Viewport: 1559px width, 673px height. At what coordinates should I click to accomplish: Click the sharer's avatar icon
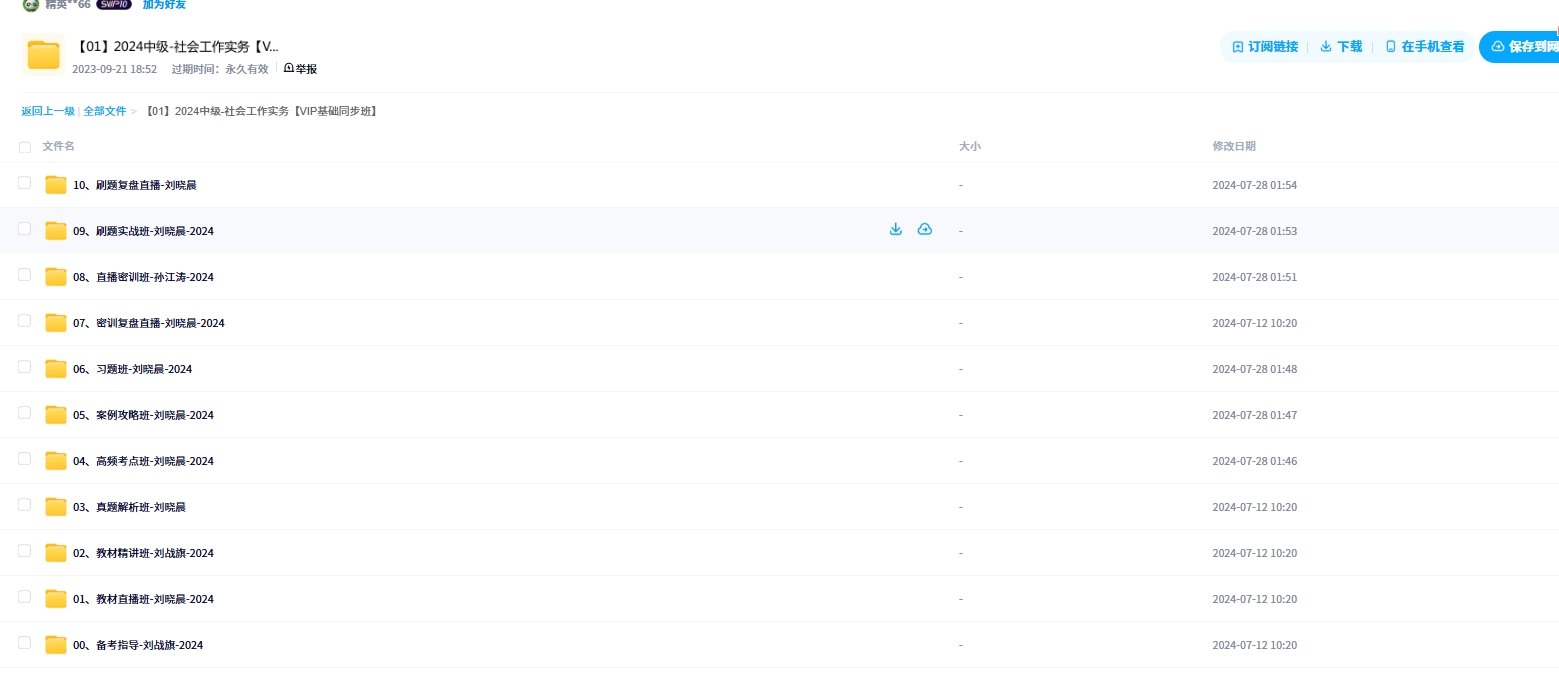pyautogui.click(x=31, y=5)
